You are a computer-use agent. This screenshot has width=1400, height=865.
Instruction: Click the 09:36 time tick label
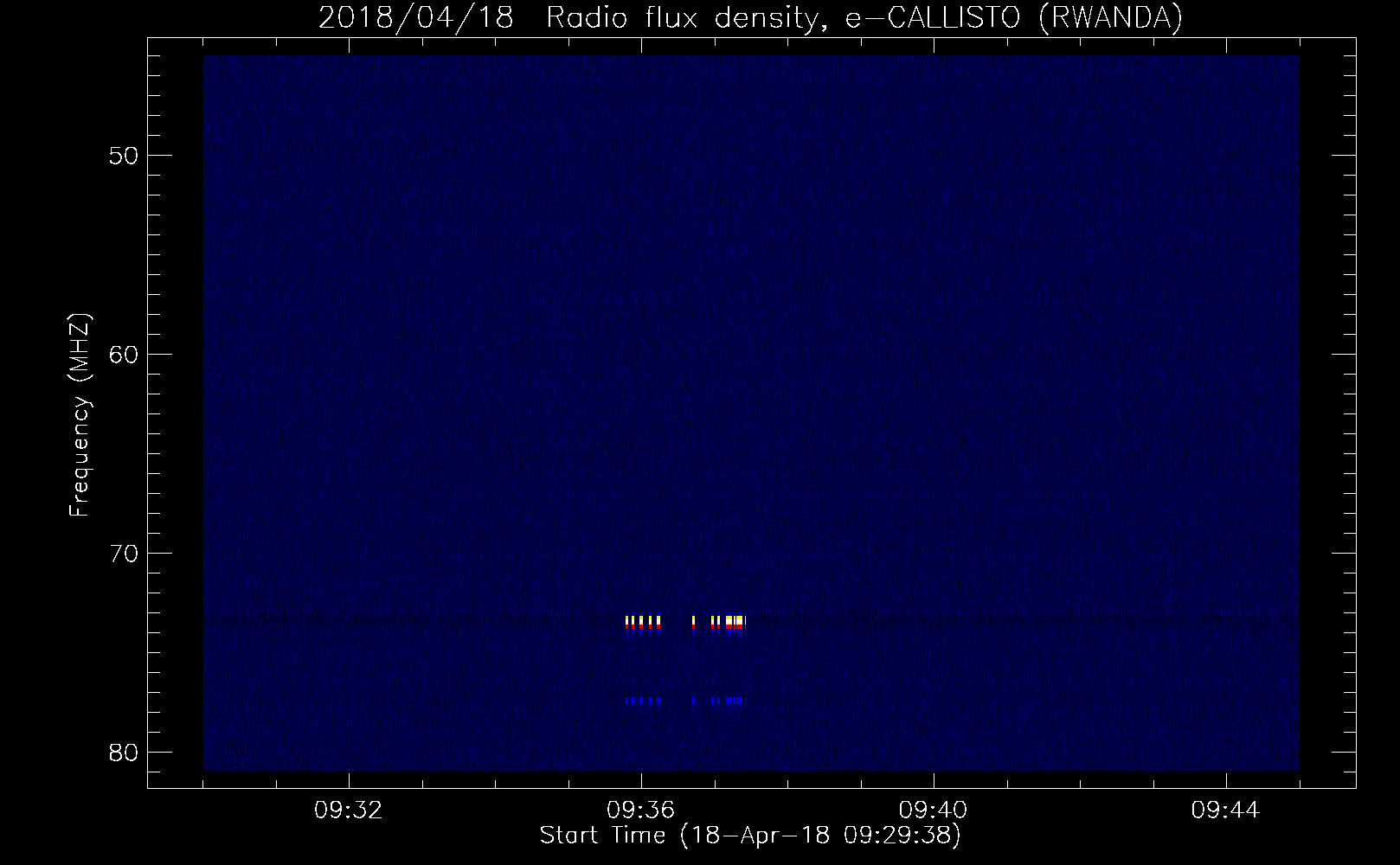(641, 811)
